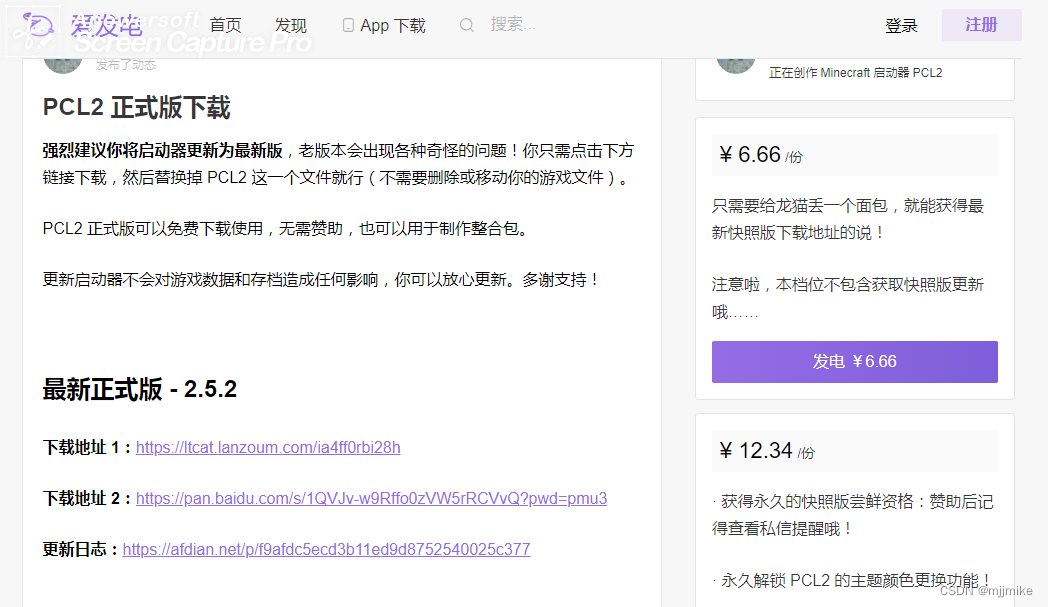
Task: Click the 搜索 input field
Action: click(x=512, y=25)
